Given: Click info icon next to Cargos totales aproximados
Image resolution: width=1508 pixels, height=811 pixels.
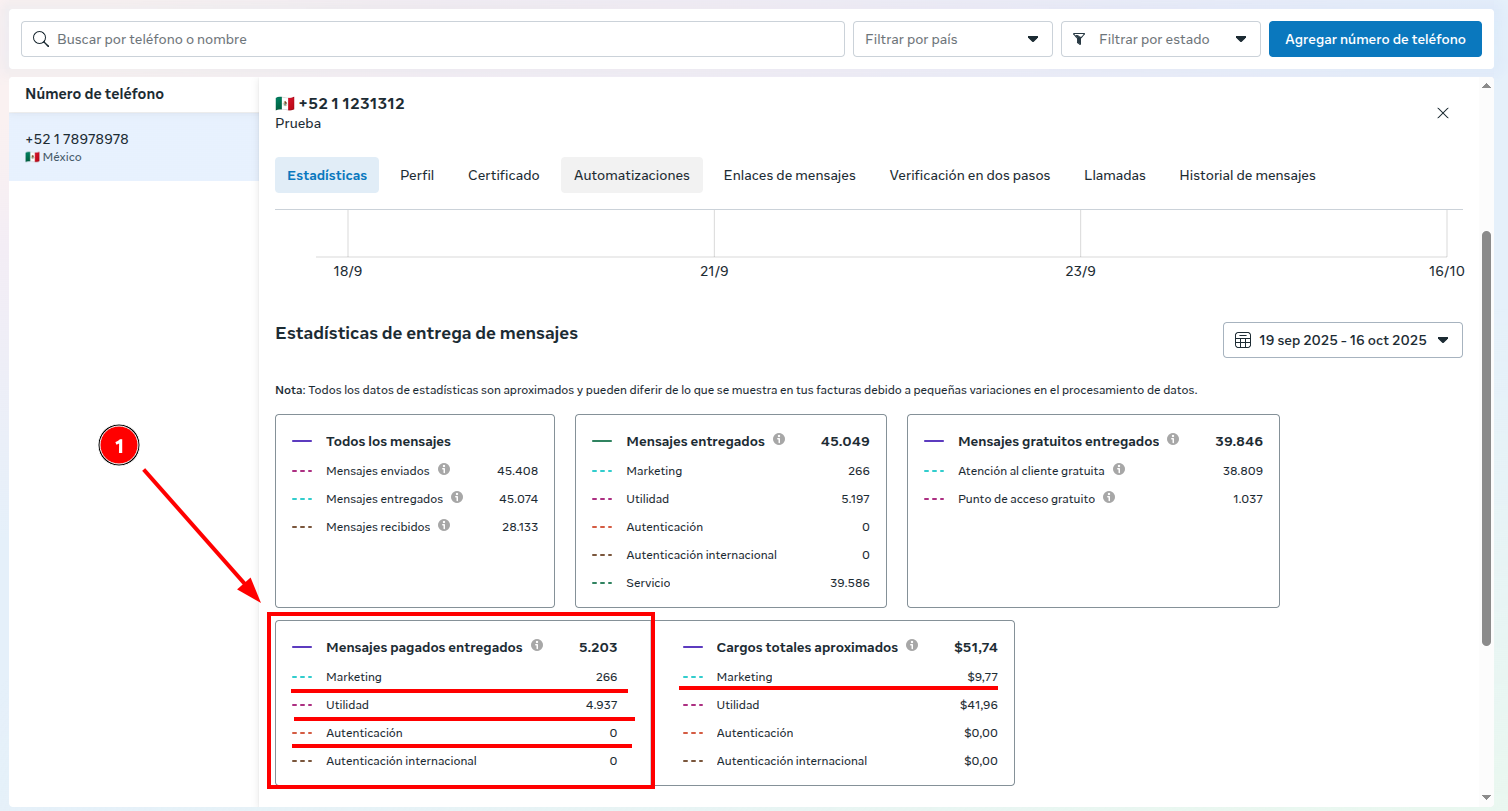Looking at the screenshot, I should [912, 646].
